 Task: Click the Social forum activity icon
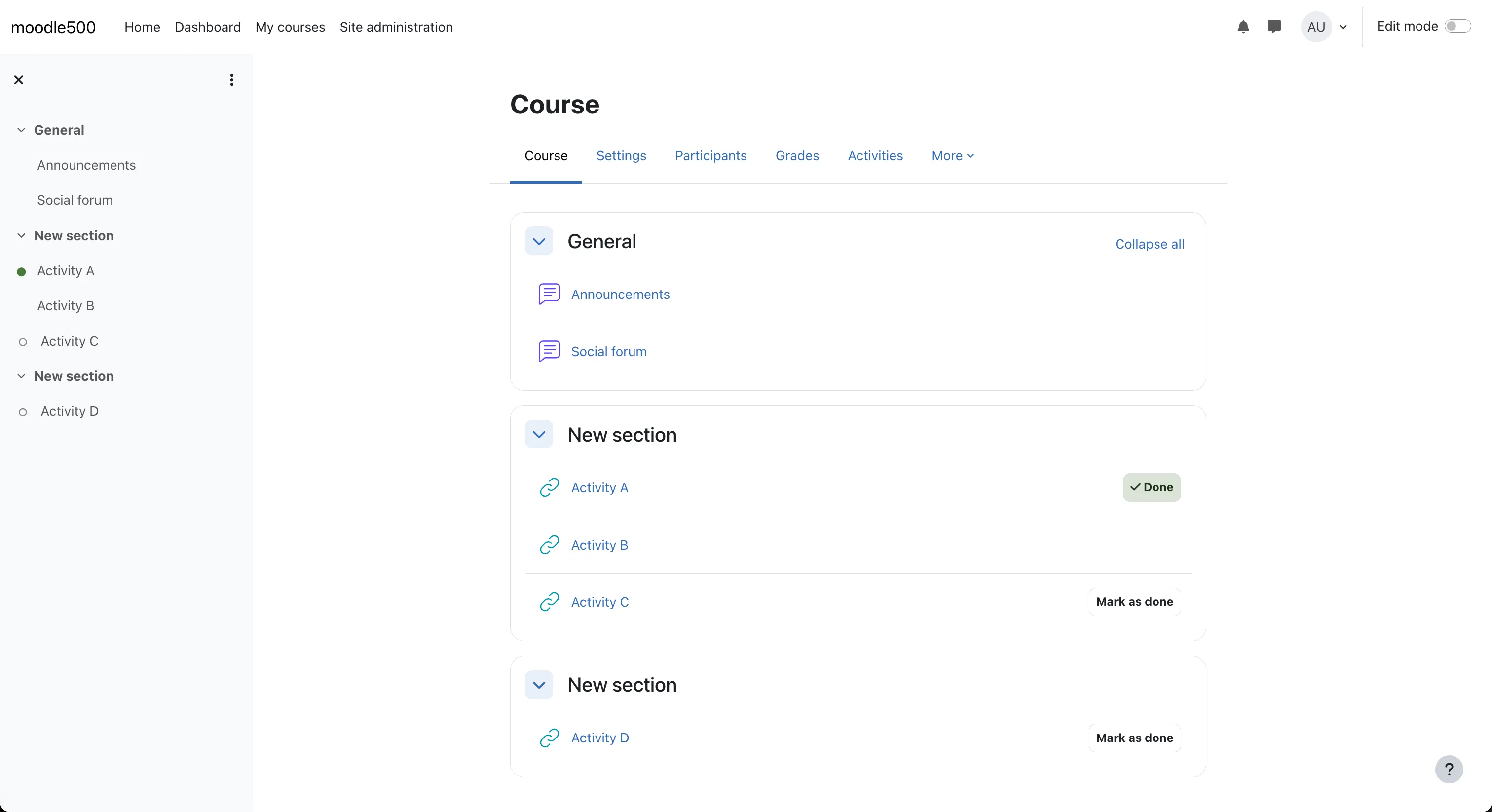coord(549,351)
